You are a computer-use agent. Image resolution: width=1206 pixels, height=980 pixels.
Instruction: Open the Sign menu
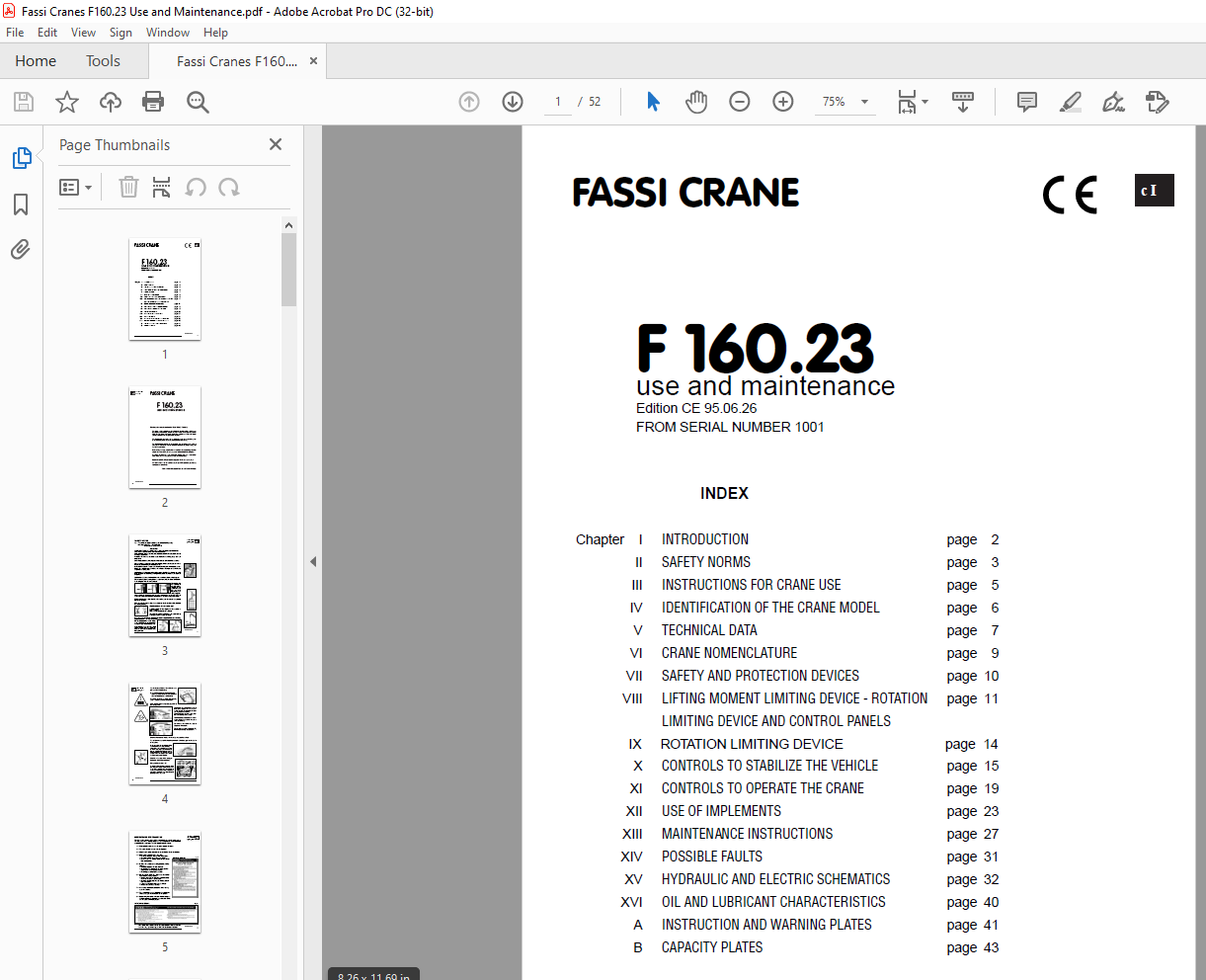(x=121, y=33)
